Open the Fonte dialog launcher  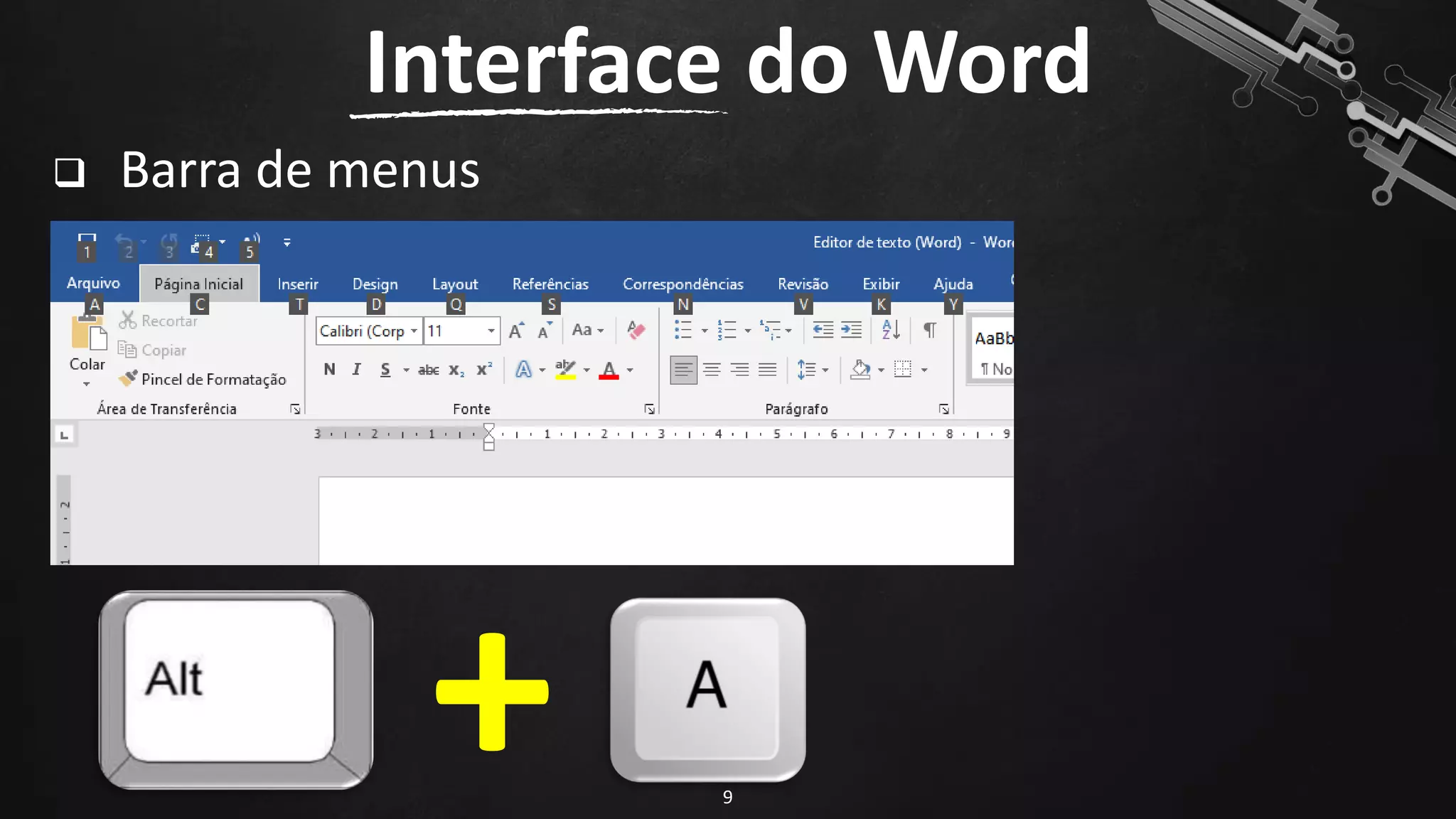tap(649, 409)
